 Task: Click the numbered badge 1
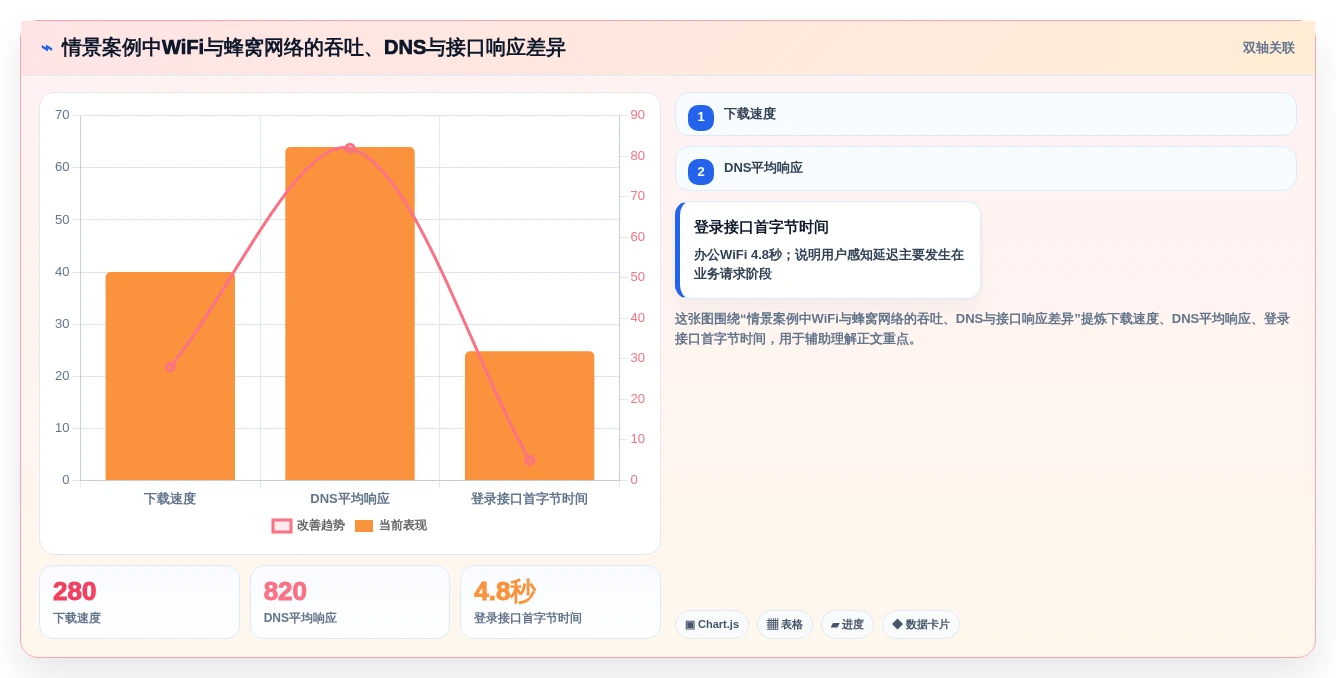coord(701,117)
